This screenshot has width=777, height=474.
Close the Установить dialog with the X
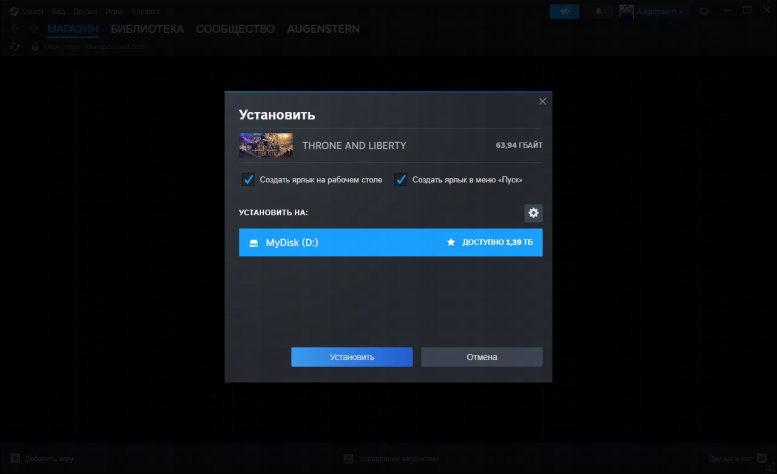(542, 101)
